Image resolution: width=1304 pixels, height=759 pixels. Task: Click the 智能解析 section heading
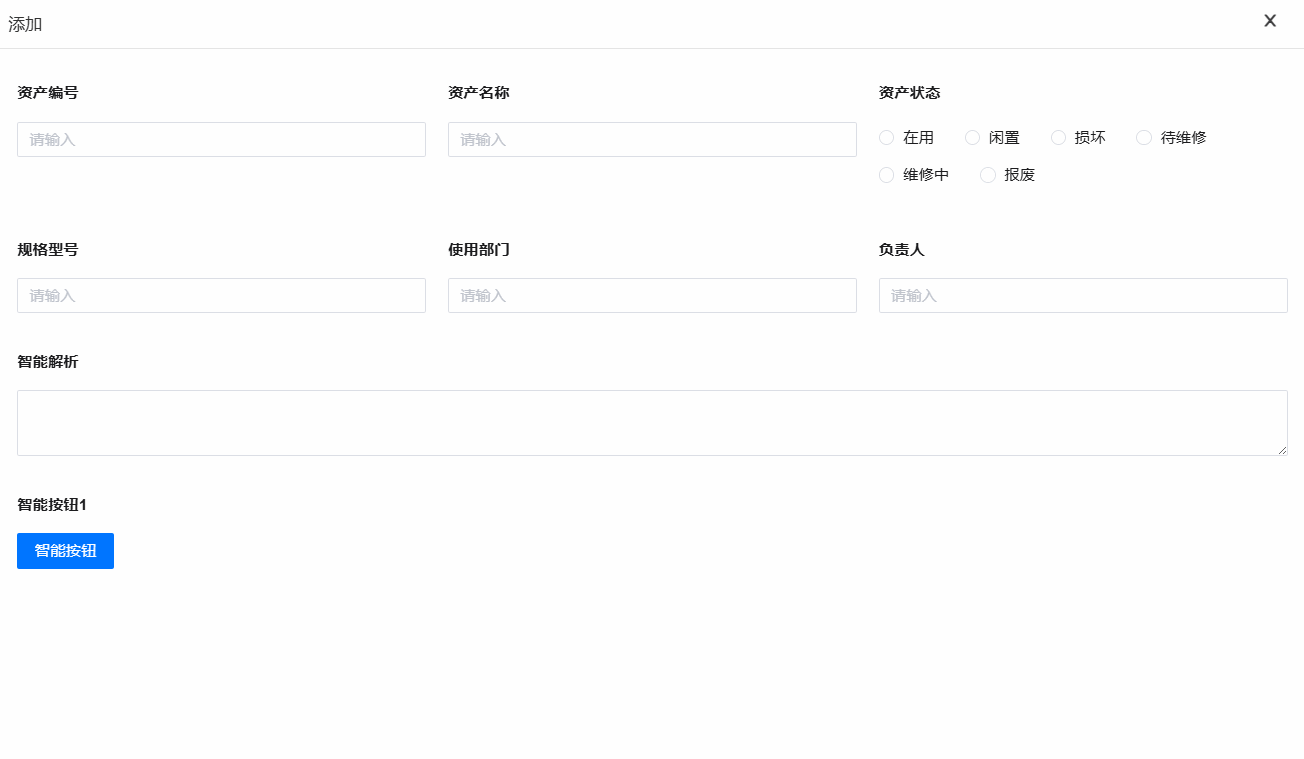click(47, 361)
